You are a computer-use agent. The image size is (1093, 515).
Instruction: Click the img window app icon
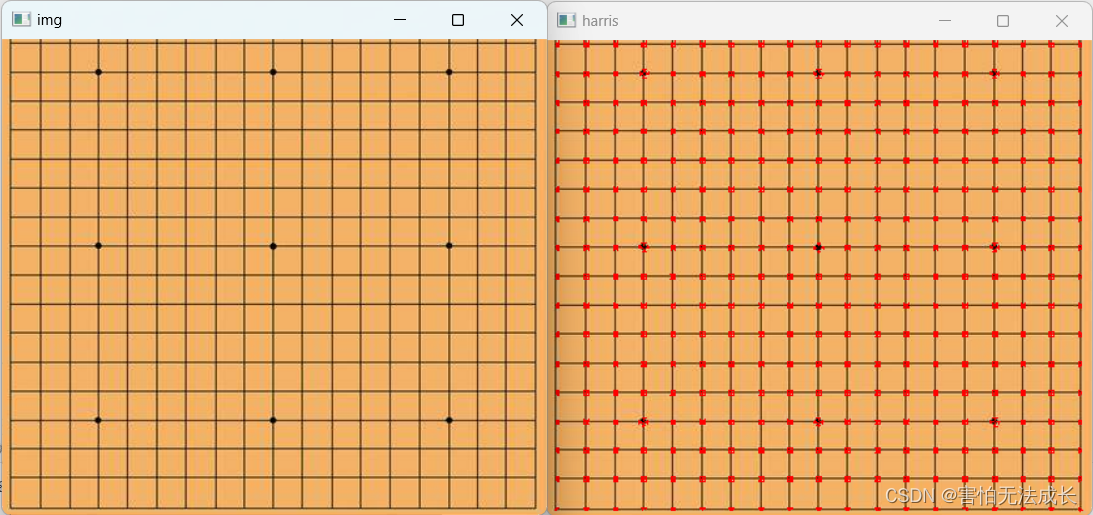coord(22,20)
